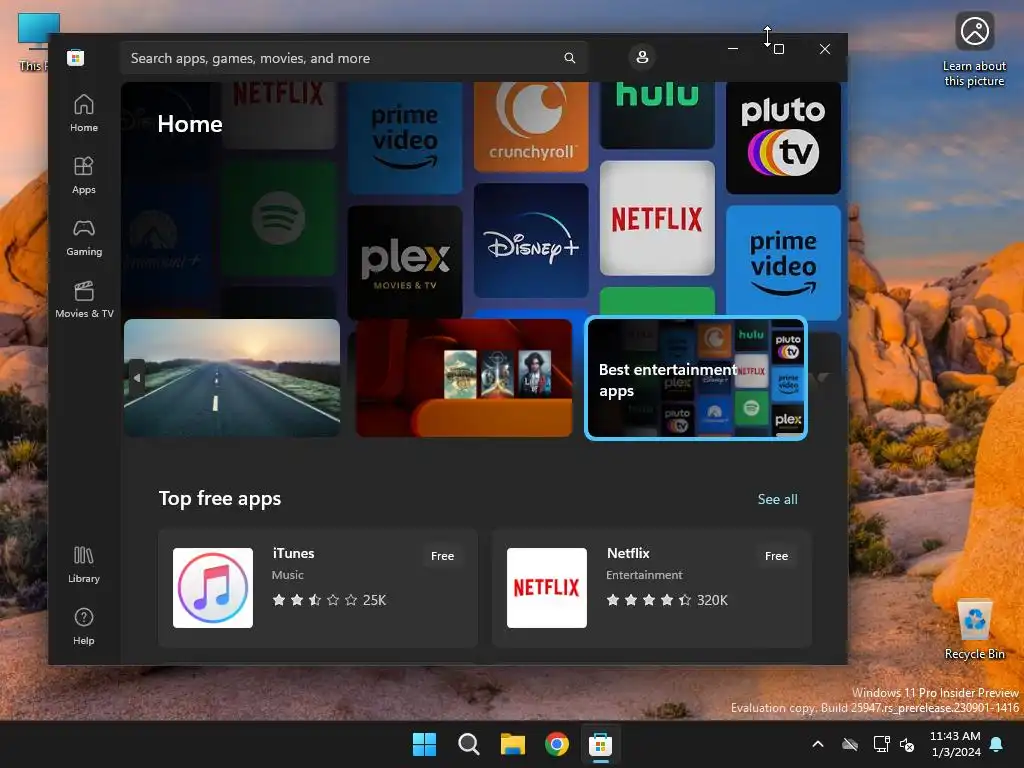Viewport: 1024px width, 768px height.
Task: Open the Library in the sidebar
Action: (84, 564)
